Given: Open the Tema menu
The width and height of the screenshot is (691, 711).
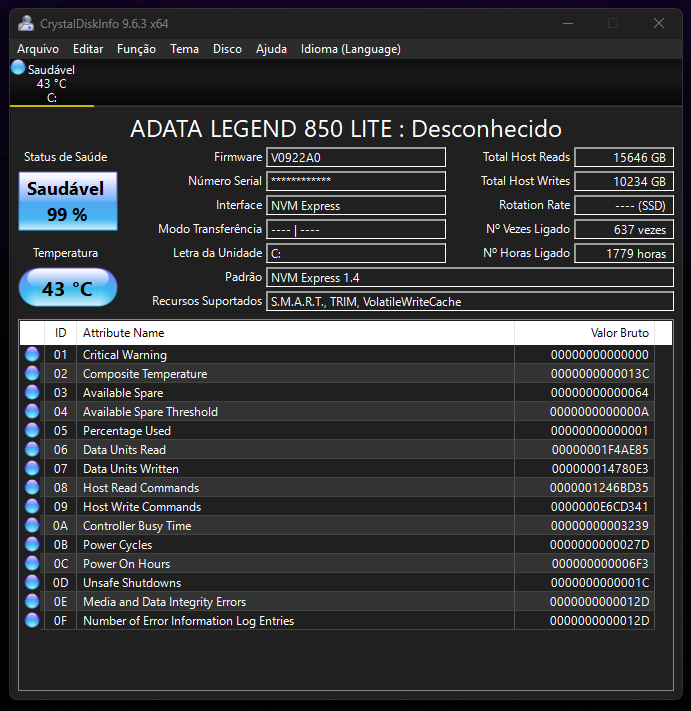Looking at the screenshot, I should tap(185, 49).
